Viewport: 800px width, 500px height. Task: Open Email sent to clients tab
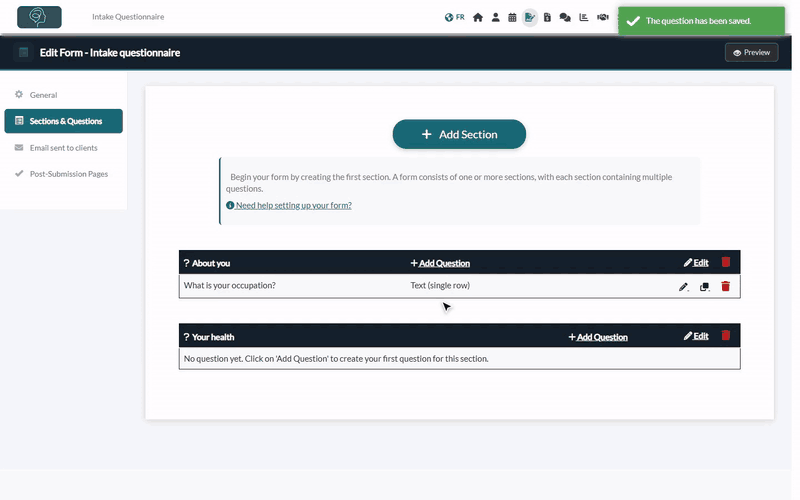[63, 148]
